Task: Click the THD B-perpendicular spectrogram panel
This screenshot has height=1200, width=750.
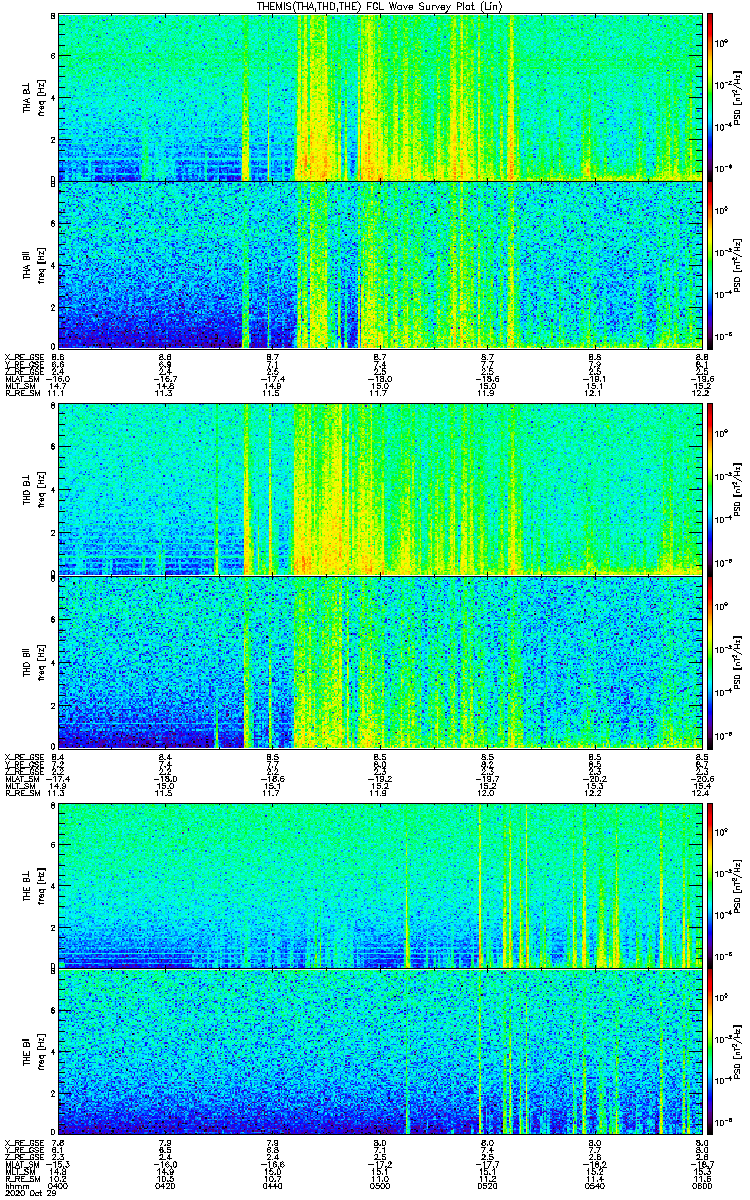Action: (378, 488)
